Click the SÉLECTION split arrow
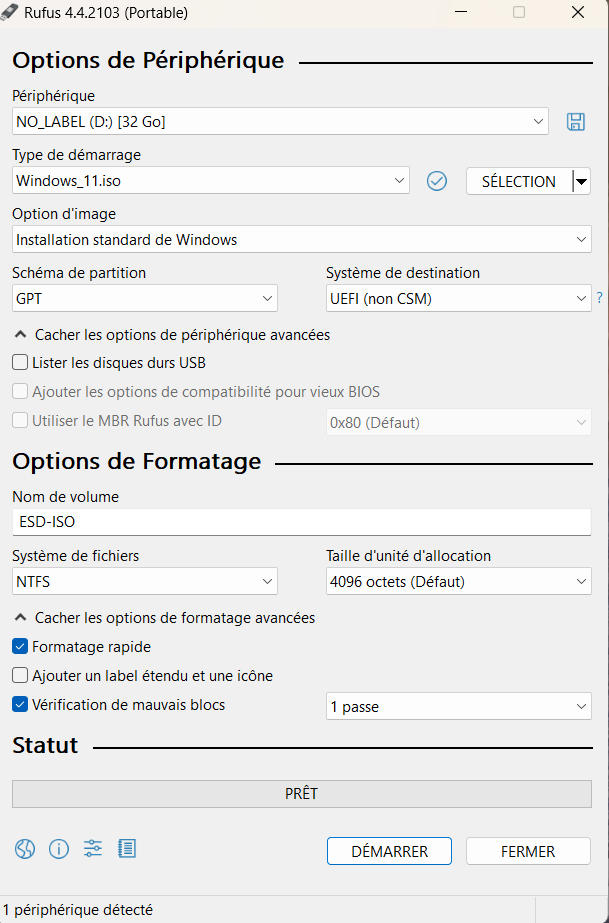609x923 pixels. point(581,181)
